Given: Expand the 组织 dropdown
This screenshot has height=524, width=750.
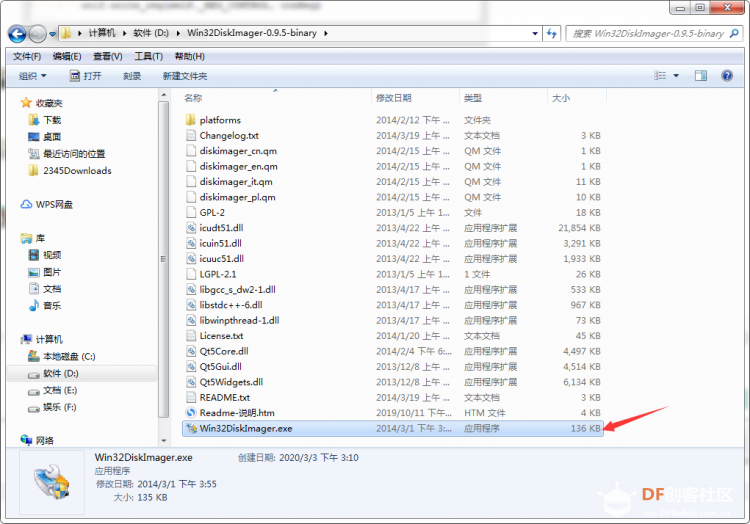Looking at the screenshot, I should click(x=33, y=76).
